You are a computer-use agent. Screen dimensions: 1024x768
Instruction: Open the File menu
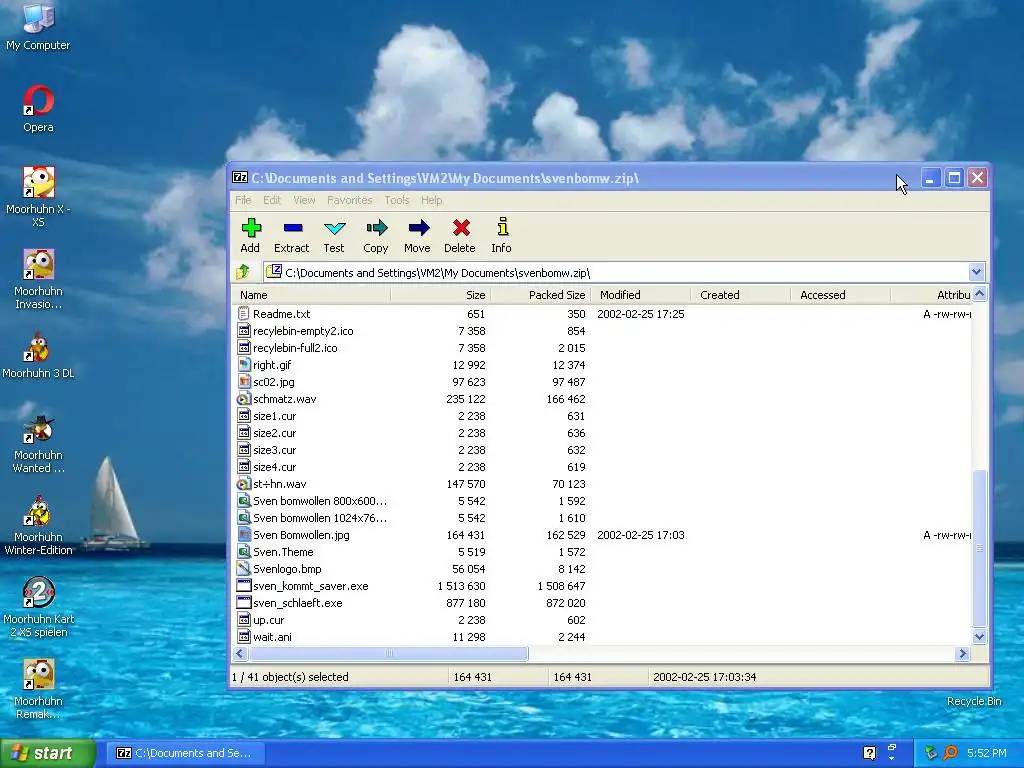243,200
